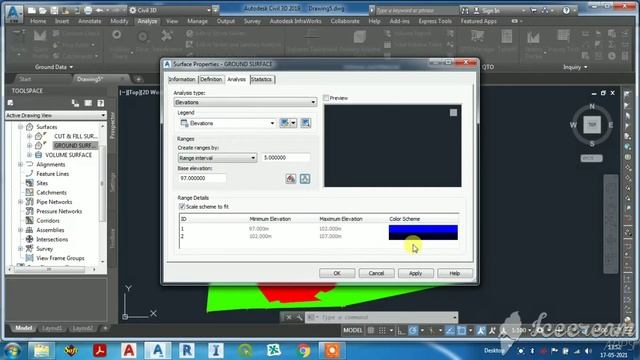Click the Base elevation input field
The image size is (640, 360).
click(202, 178)
